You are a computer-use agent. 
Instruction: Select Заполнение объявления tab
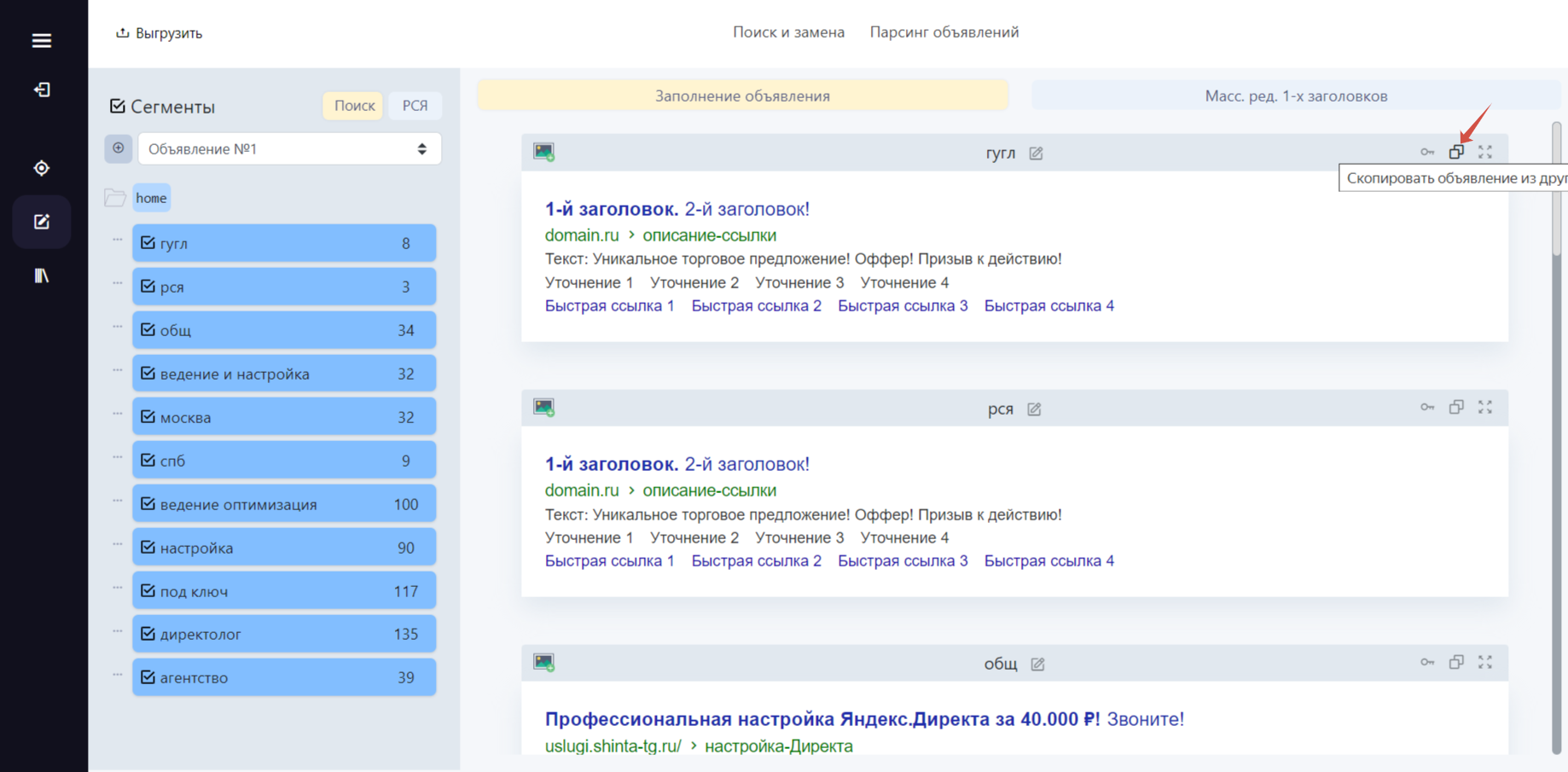(x=742, y=96)
